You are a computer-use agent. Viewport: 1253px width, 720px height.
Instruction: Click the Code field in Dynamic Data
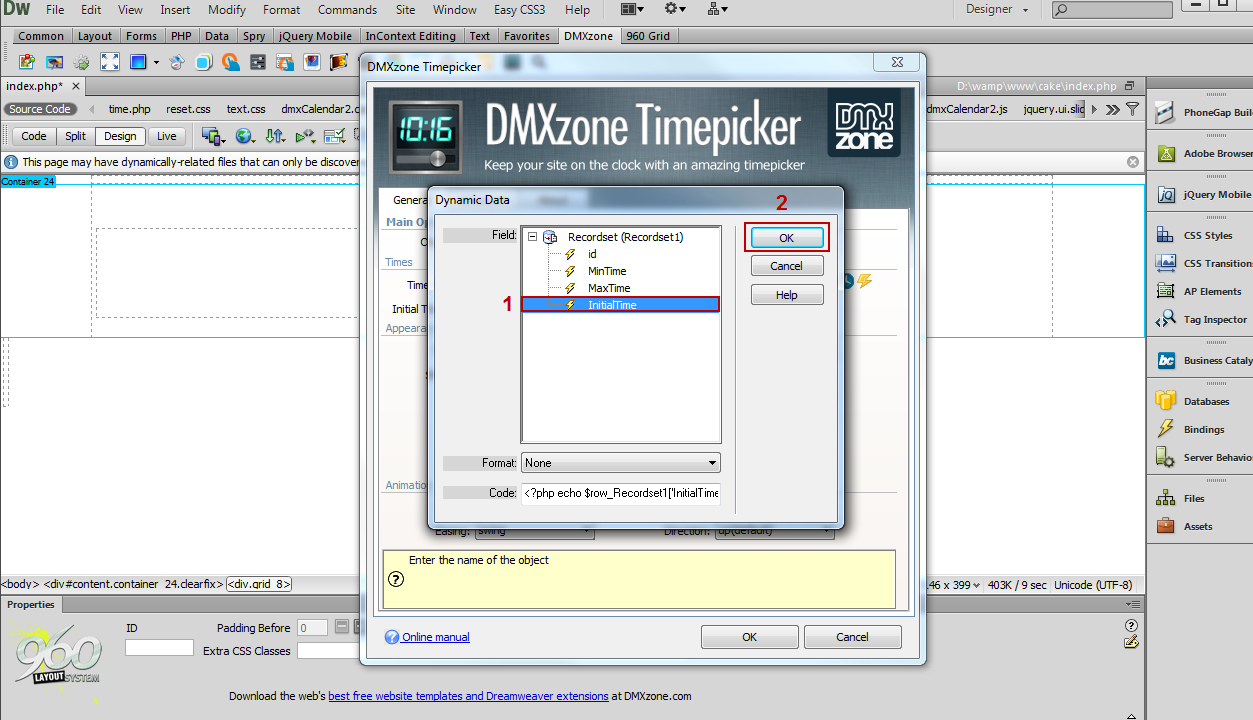point(621,493)
